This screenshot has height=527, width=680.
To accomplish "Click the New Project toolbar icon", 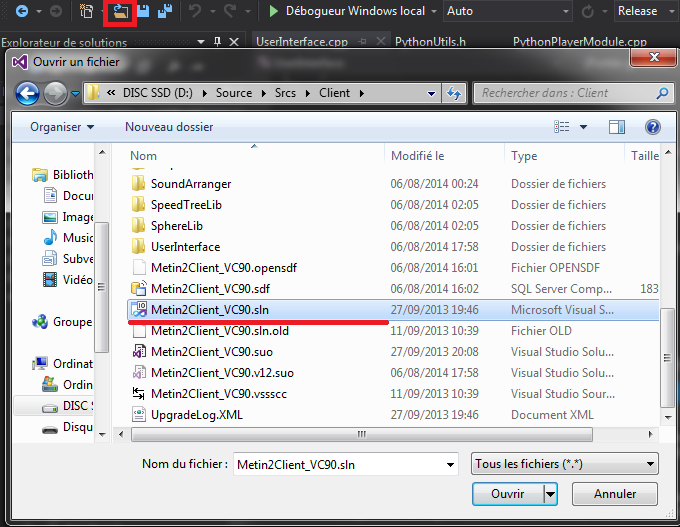I will point(86,11).
